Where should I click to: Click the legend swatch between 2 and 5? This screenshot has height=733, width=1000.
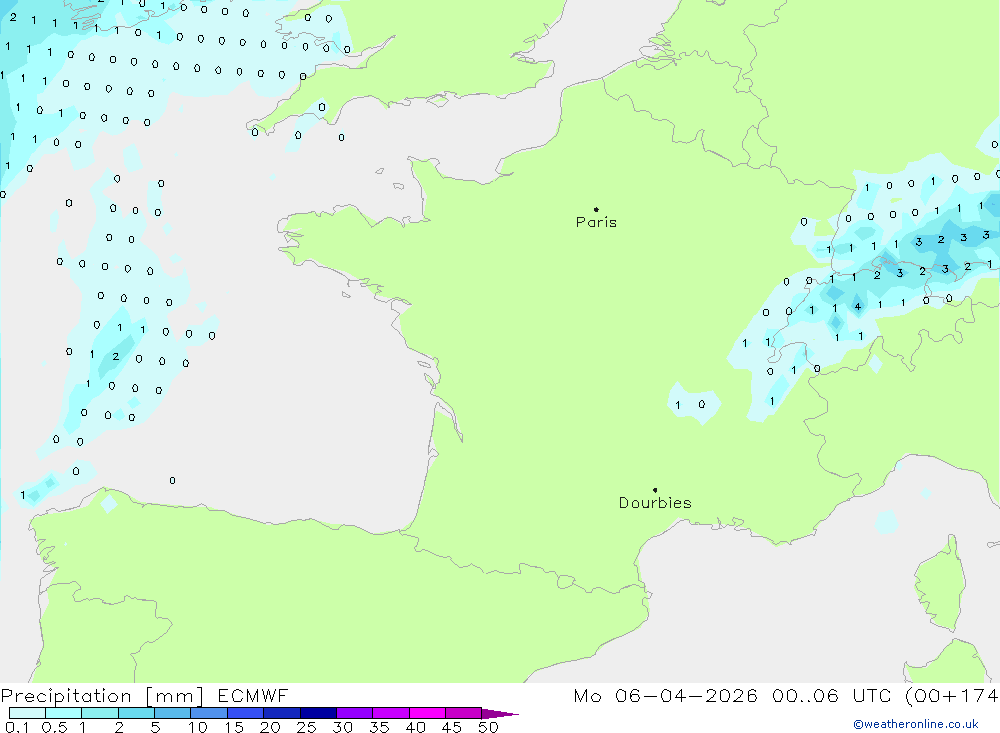136,713
